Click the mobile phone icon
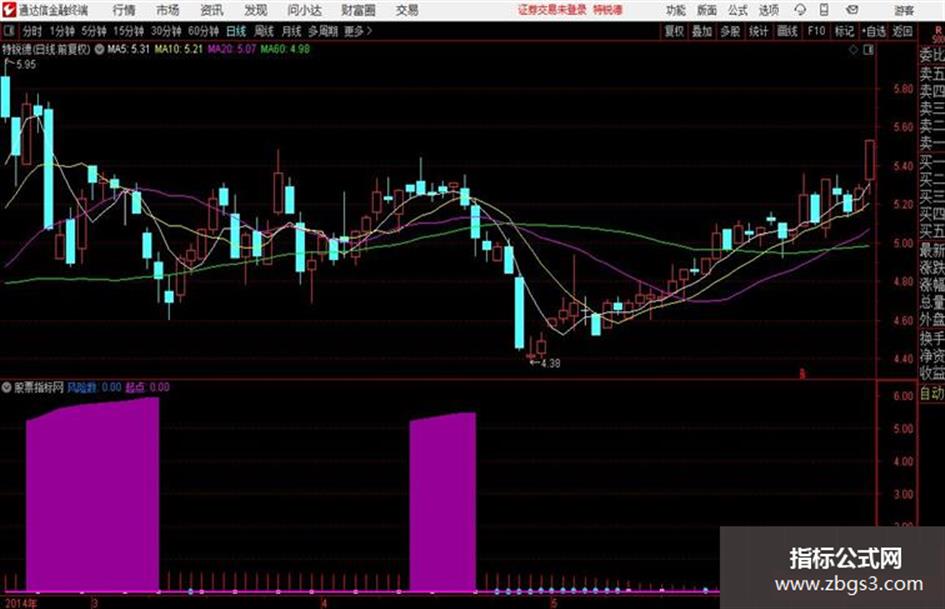The height and width of the screenshot is (609, 945). click(x=824, y=10)
